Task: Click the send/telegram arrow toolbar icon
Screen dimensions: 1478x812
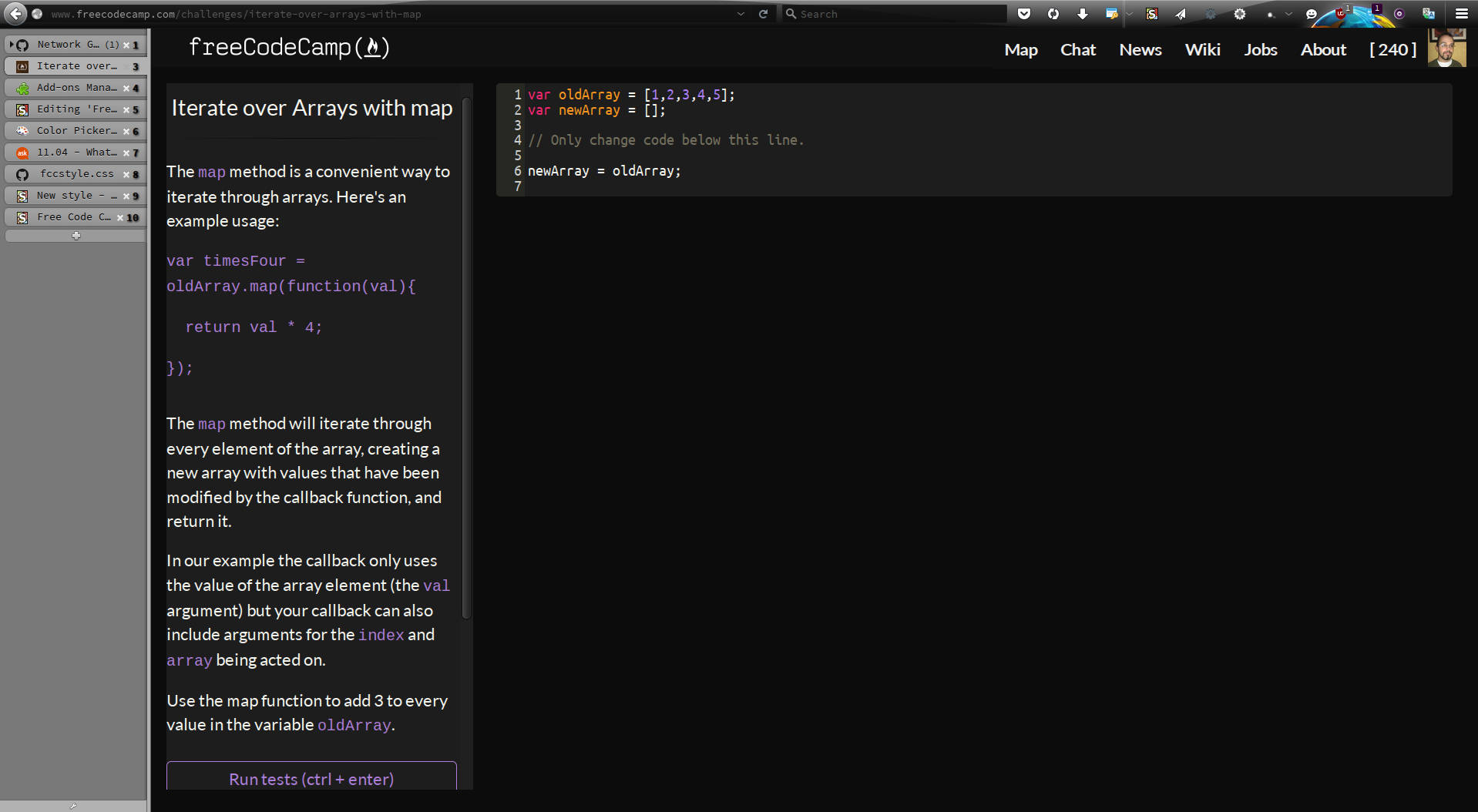Action: (x=1181, y=14)
